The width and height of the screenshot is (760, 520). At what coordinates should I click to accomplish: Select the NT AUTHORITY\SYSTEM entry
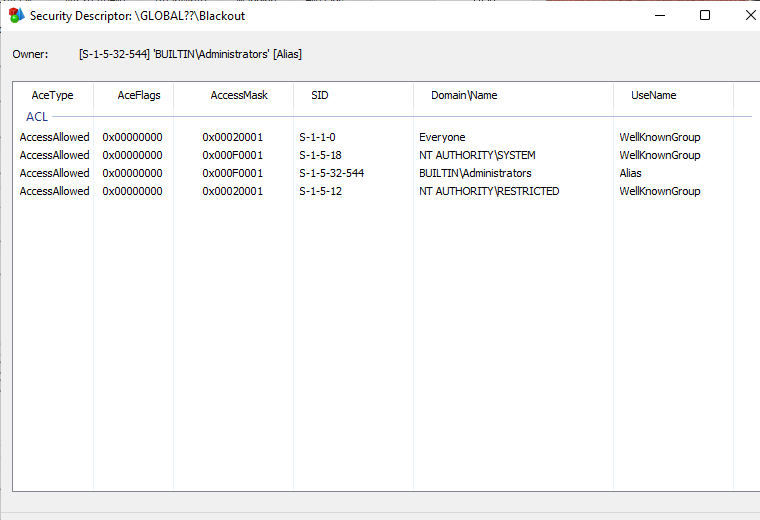pos(477,155)
